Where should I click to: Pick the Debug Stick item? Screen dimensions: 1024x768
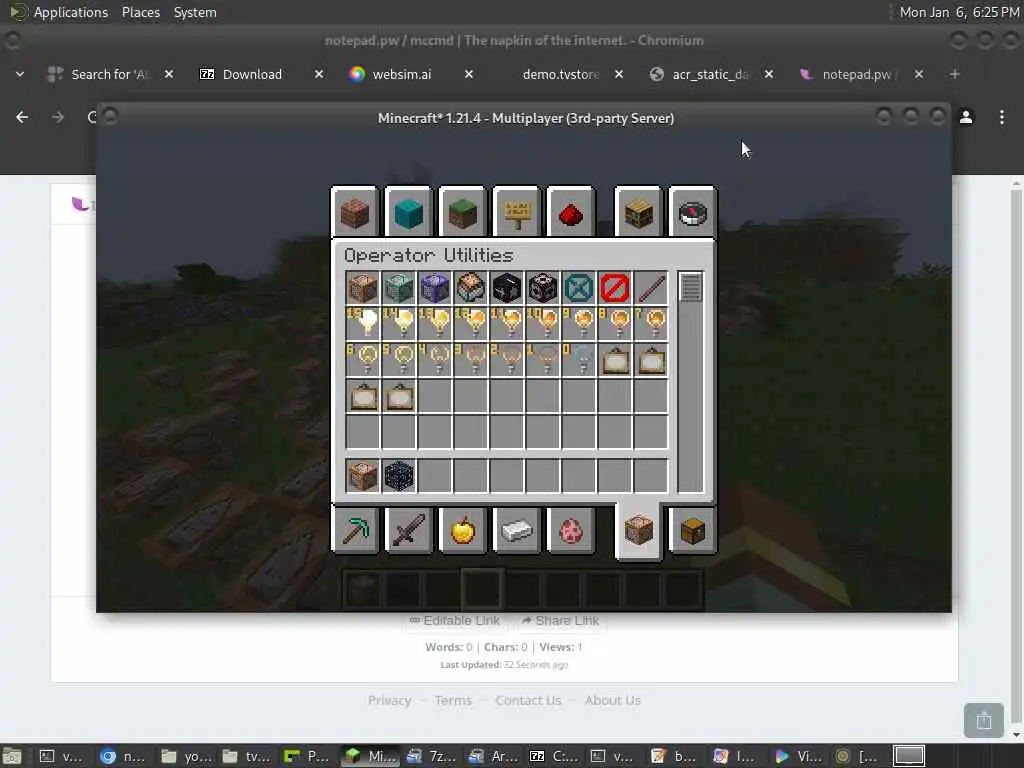click(x=650, y=288)
